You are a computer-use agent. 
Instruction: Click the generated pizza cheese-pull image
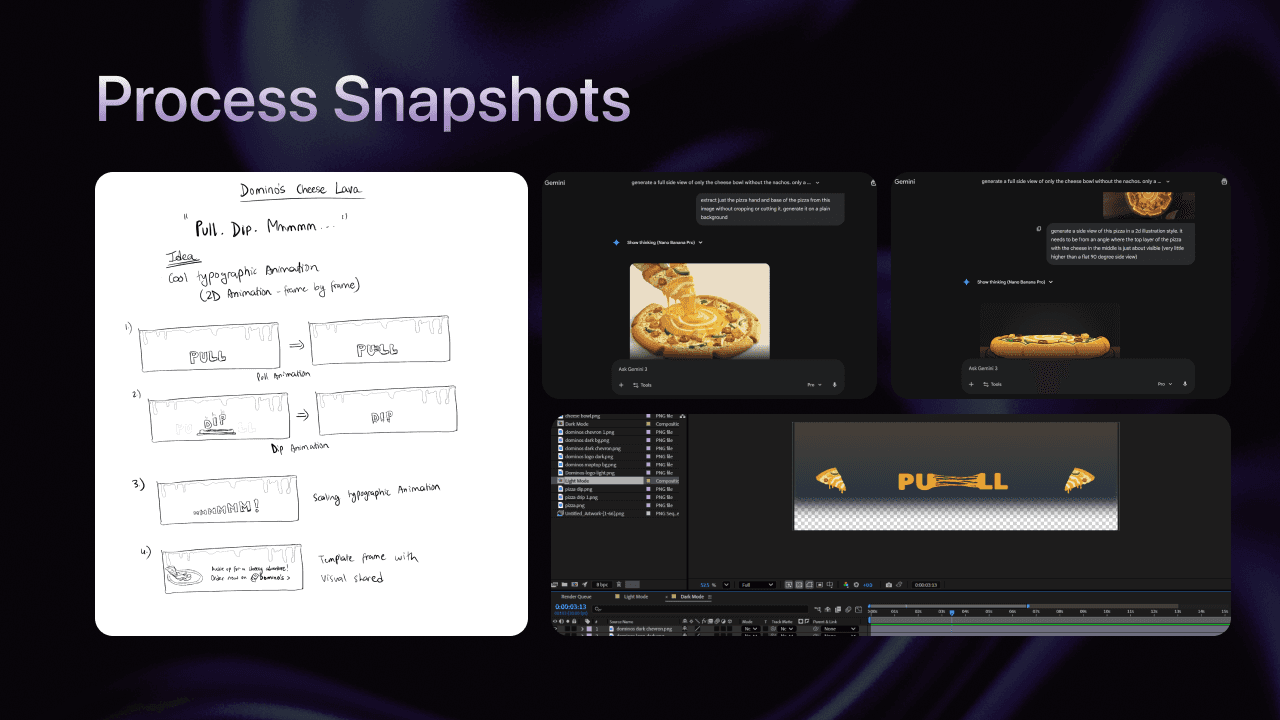[x=700, y=311]
